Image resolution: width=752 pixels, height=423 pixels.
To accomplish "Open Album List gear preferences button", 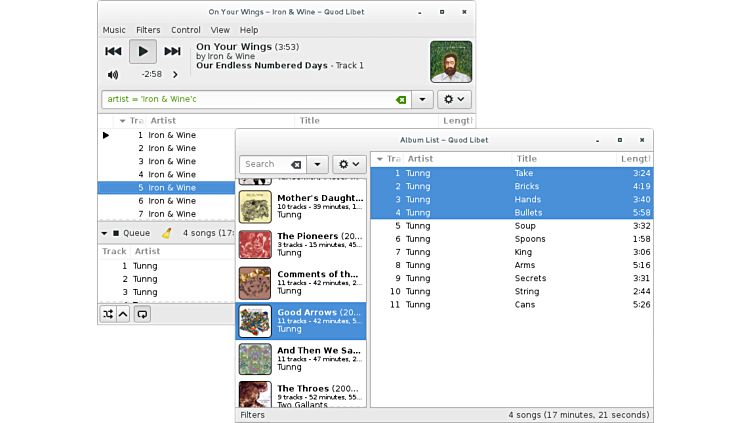I will (349, 164).
